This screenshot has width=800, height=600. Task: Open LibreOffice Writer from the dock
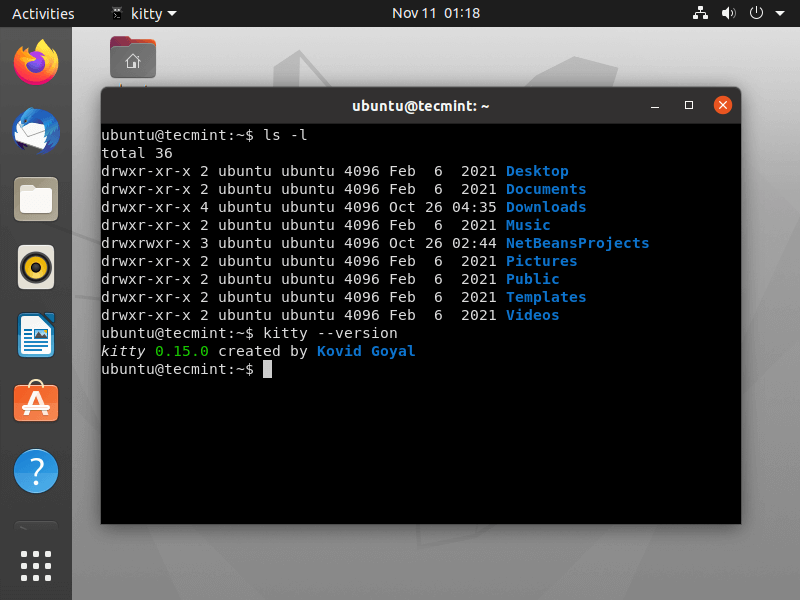tap(35, 335)
